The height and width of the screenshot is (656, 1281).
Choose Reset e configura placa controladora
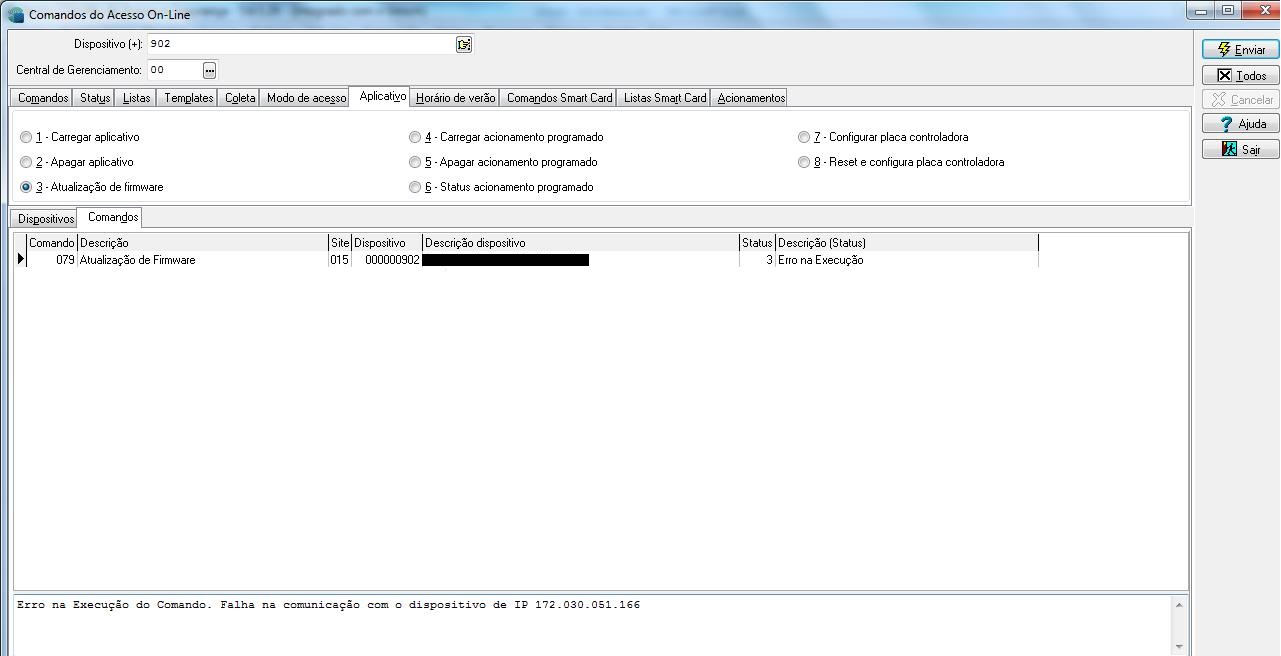804,162
